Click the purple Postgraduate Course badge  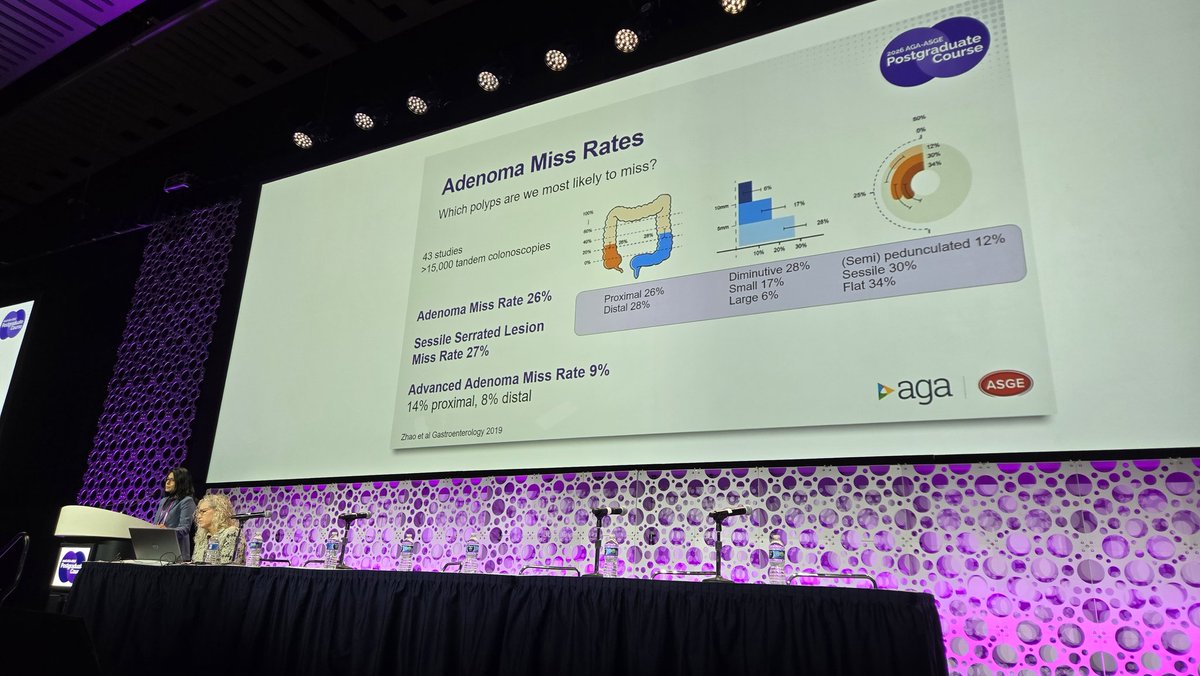point(934,51)
